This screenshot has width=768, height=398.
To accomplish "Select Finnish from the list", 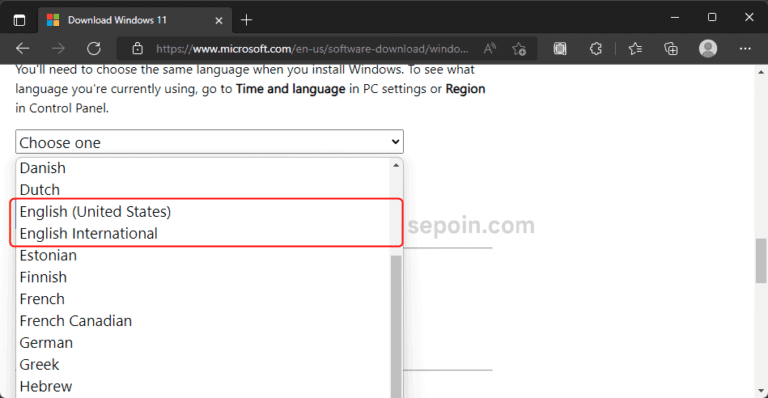I will (204, 277).
